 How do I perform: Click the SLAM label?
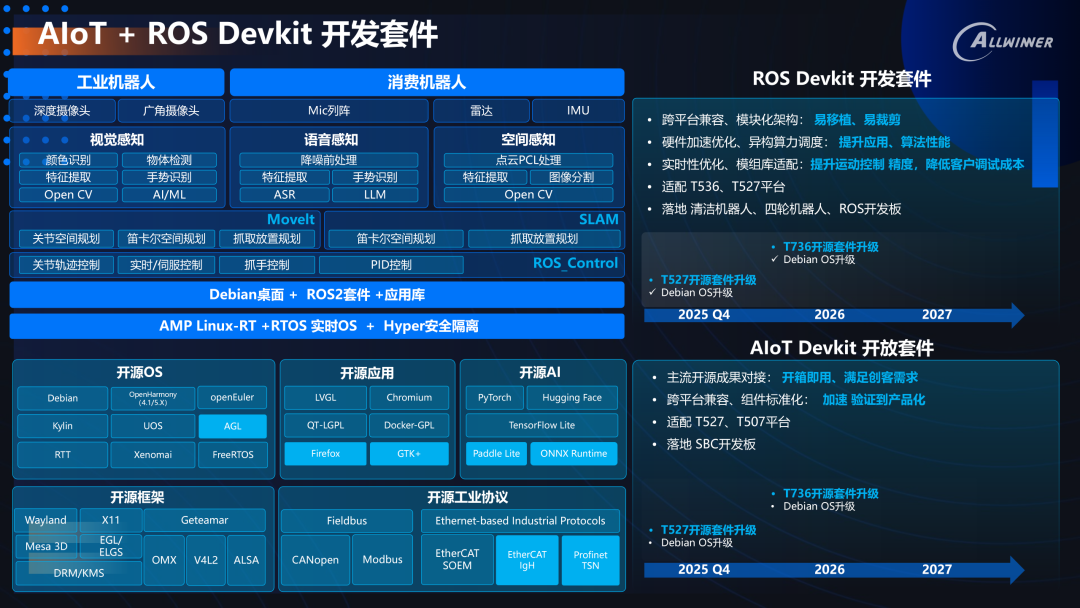[x=599, y=220]
